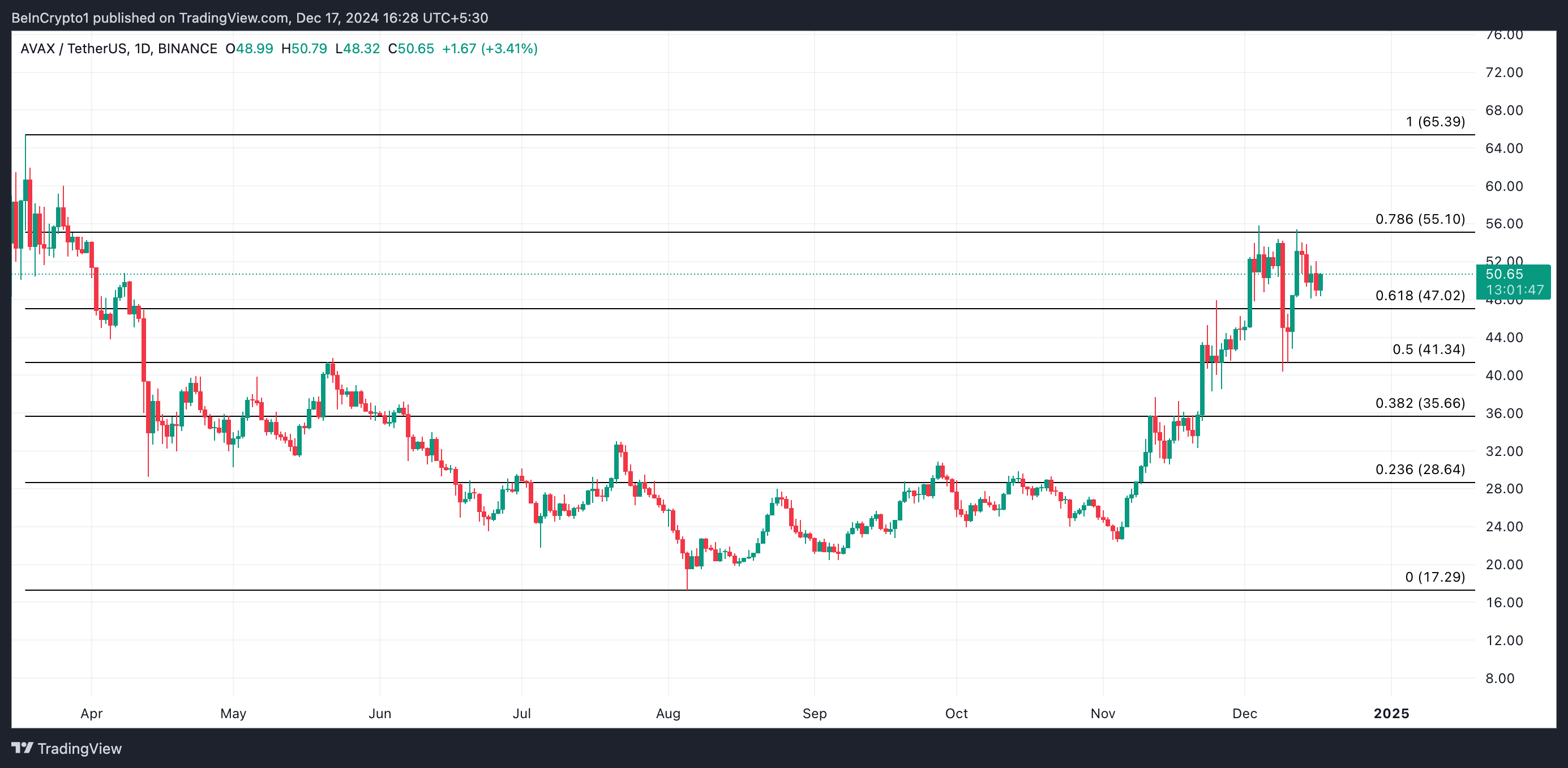Click the closing price C50.65 value
This screenshot has height=768, width=1568.
pyautogui.click(x=411, y=49)
